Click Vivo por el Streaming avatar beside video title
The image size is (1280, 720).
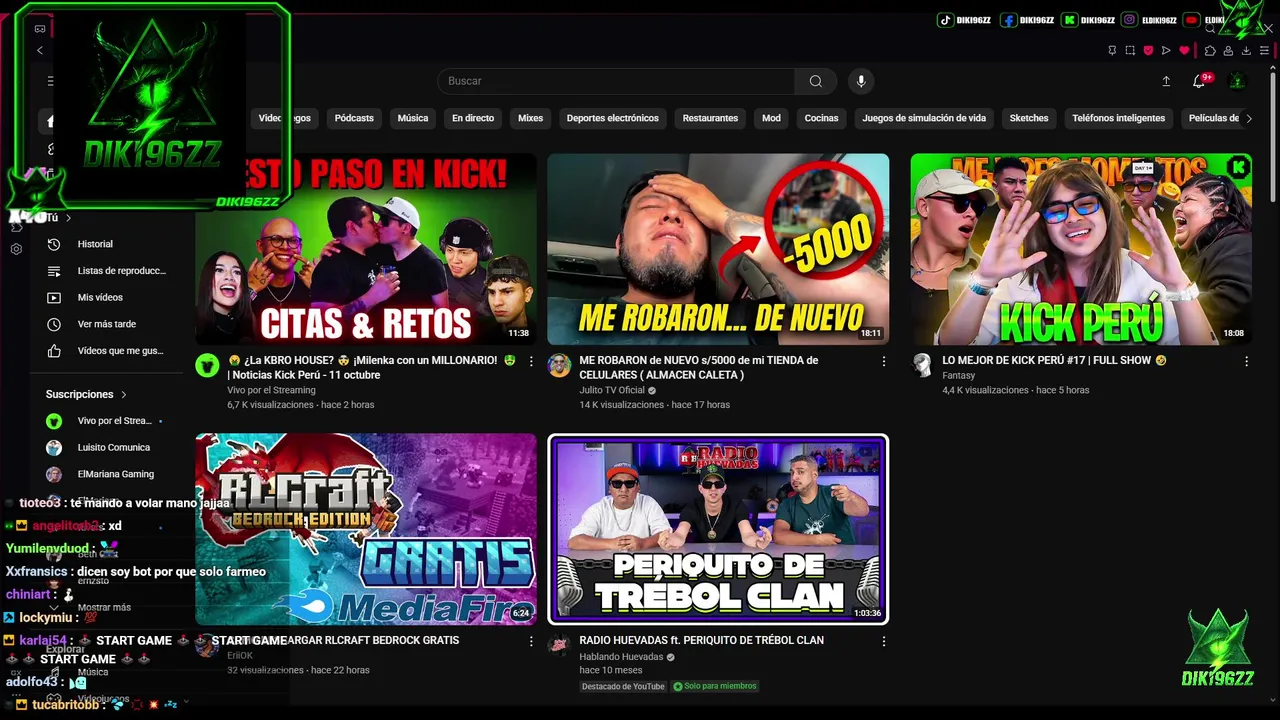pyautogui.click(x=207, y=365)
